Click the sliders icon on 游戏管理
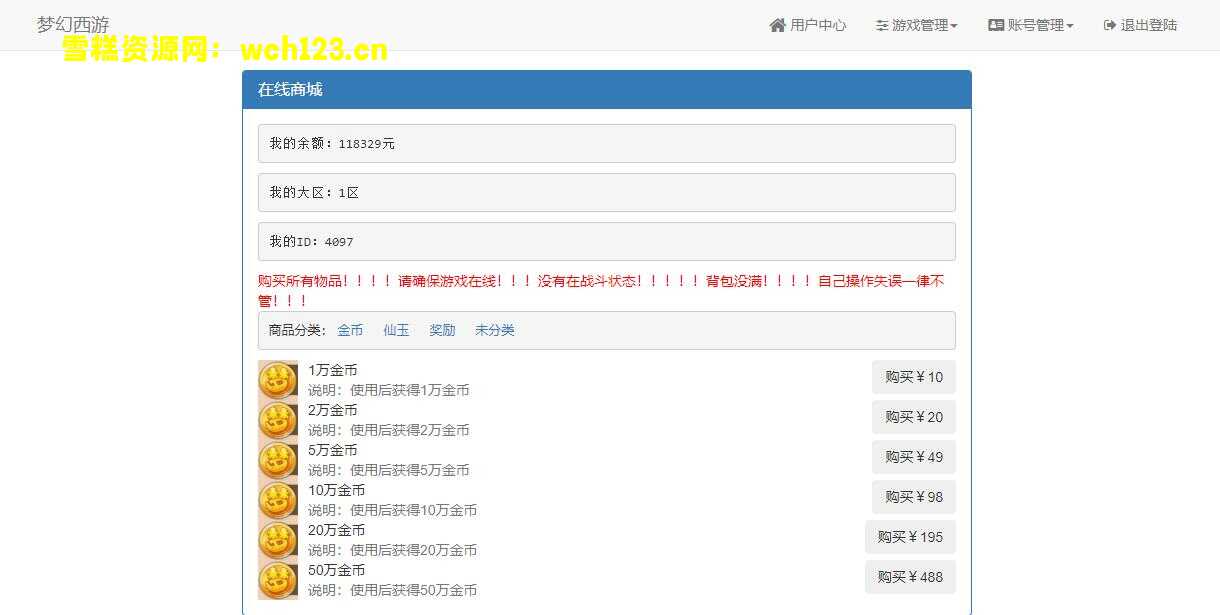 point(880,25)
